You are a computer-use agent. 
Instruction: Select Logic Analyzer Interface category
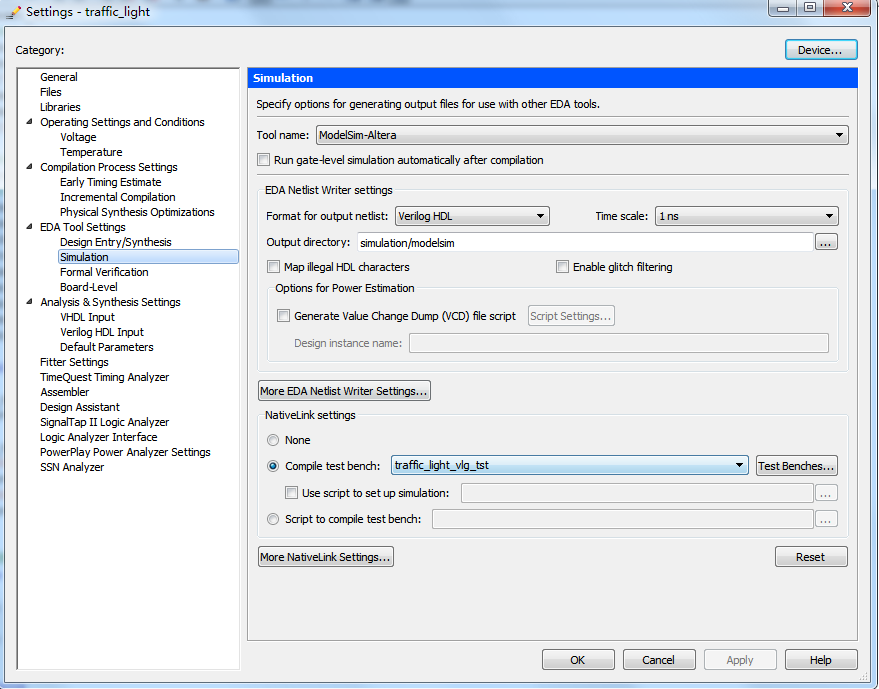coord(99,437)
